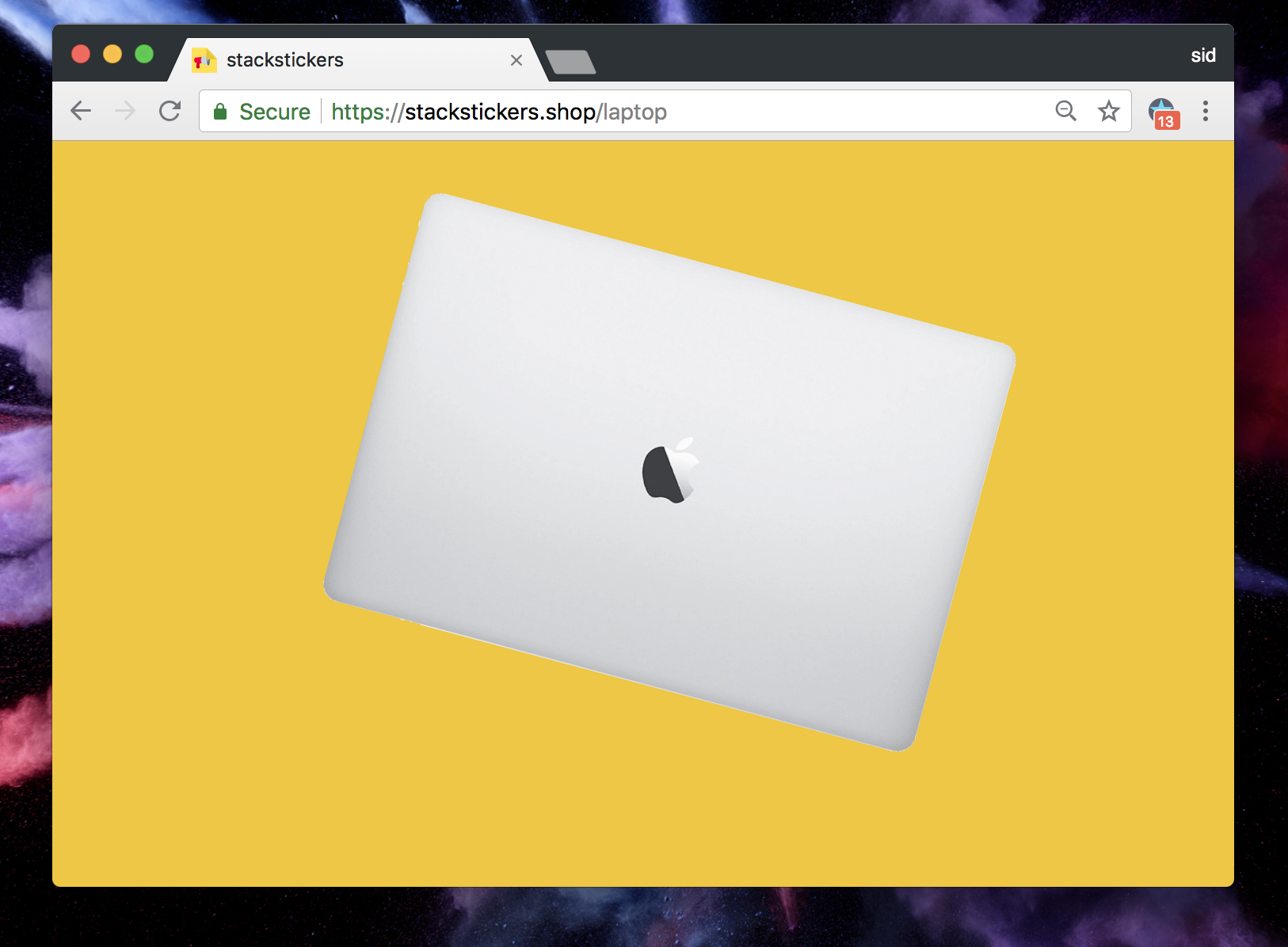Open a new tab
The width and height of the screenshot is (1288, 947).
coord(570,62)
